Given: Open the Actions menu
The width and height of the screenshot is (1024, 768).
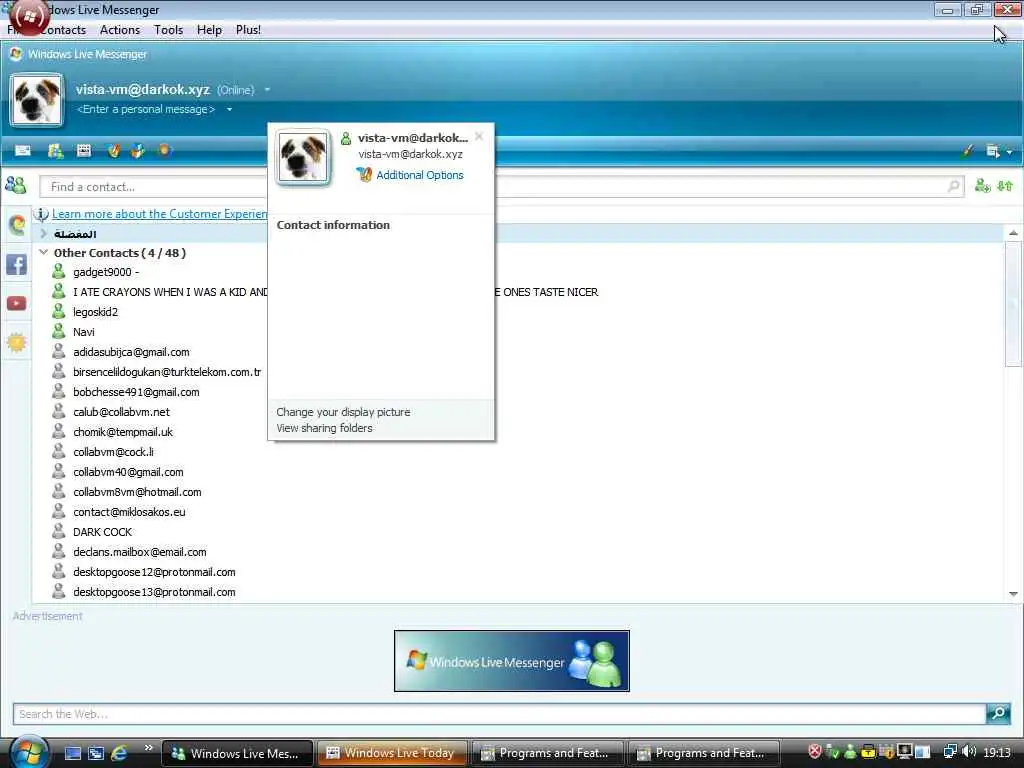Looking at the screenshot, I should (x=120, y=30).
